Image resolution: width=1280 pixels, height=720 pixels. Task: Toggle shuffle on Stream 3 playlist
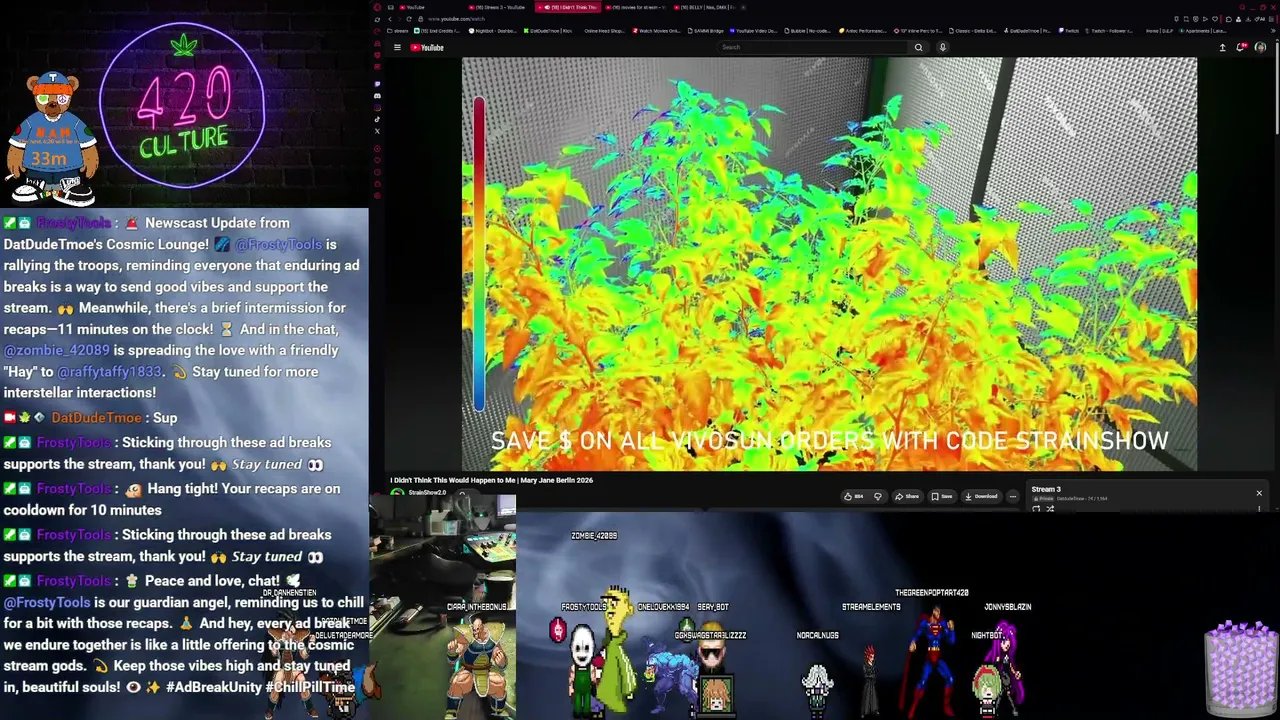[1050, 509]
